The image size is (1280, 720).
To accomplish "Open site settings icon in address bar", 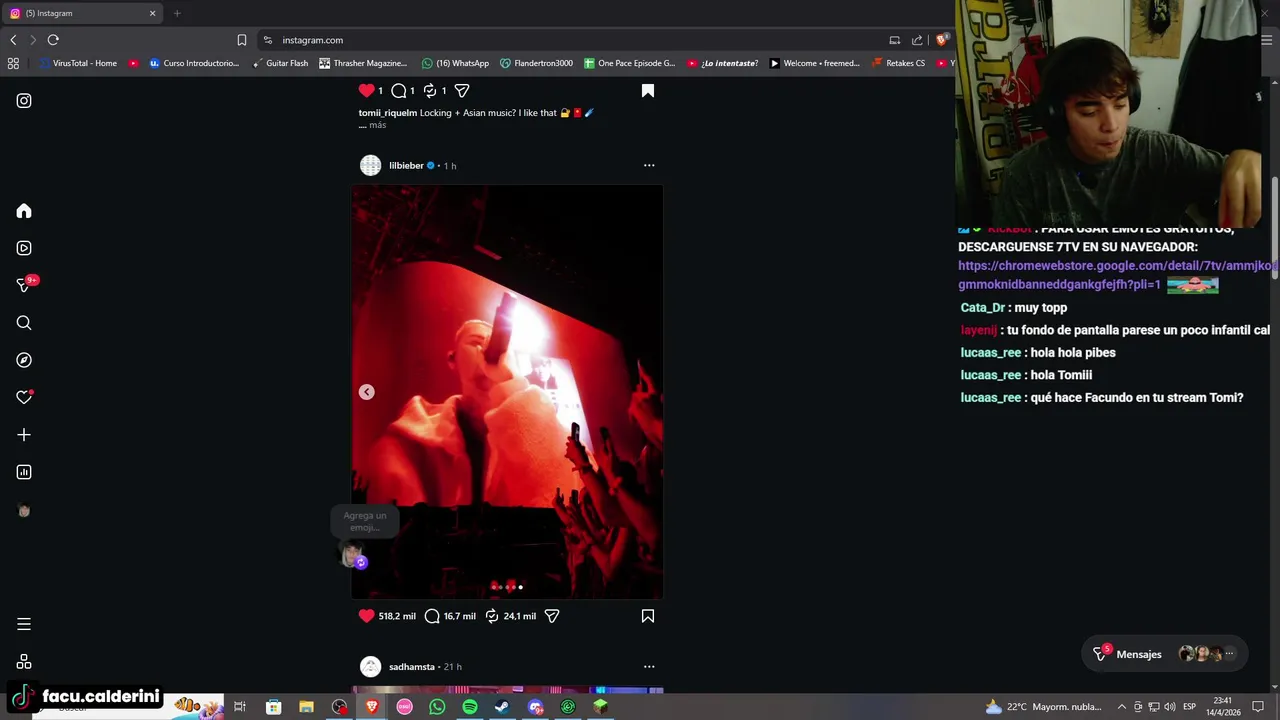I will [268, 40].
